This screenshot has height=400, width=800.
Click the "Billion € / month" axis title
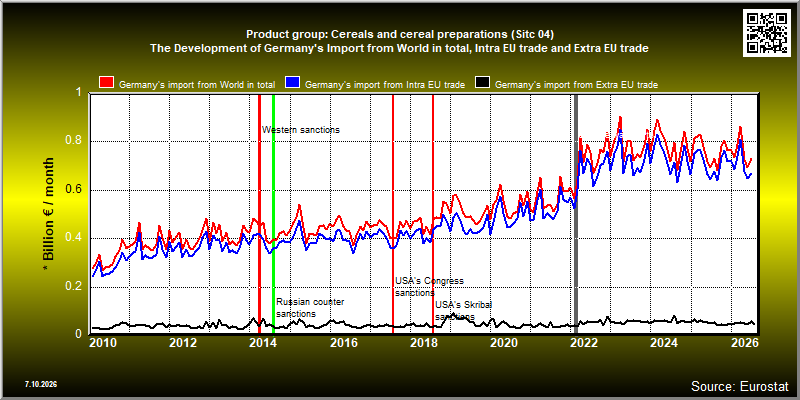point(48,213)
